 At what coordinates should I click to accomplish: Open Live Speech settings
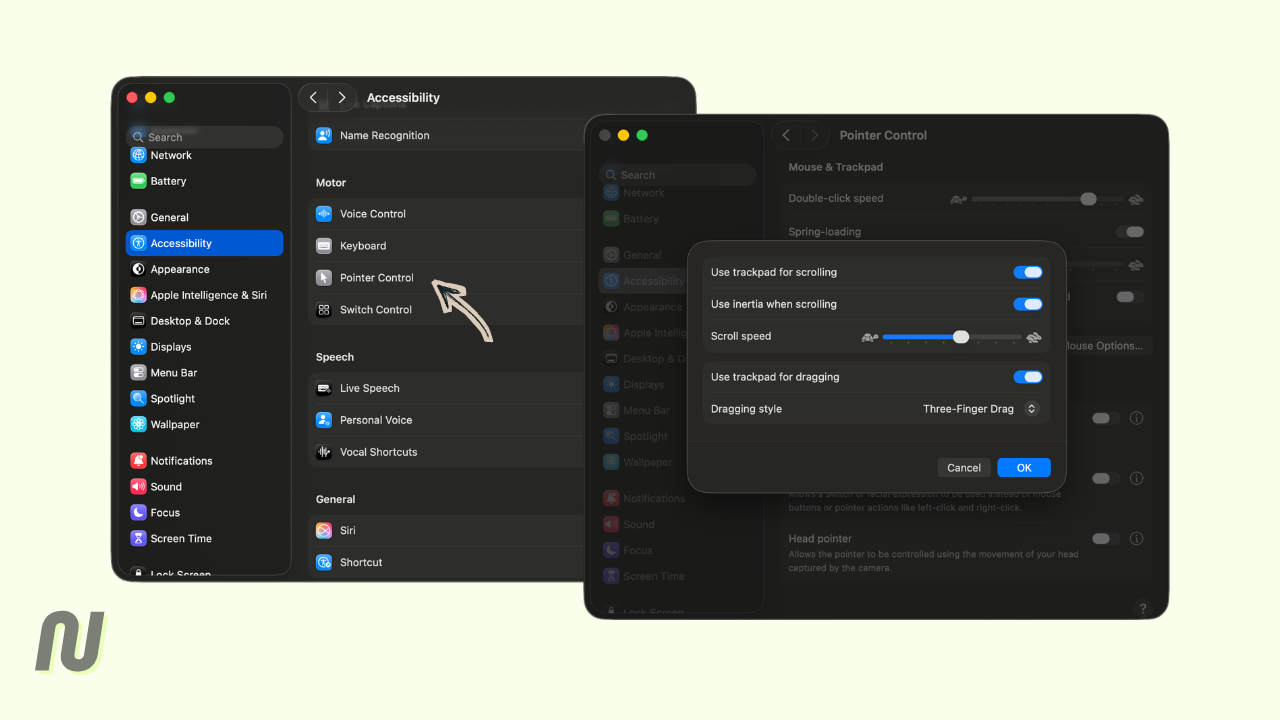coord(368,387)
